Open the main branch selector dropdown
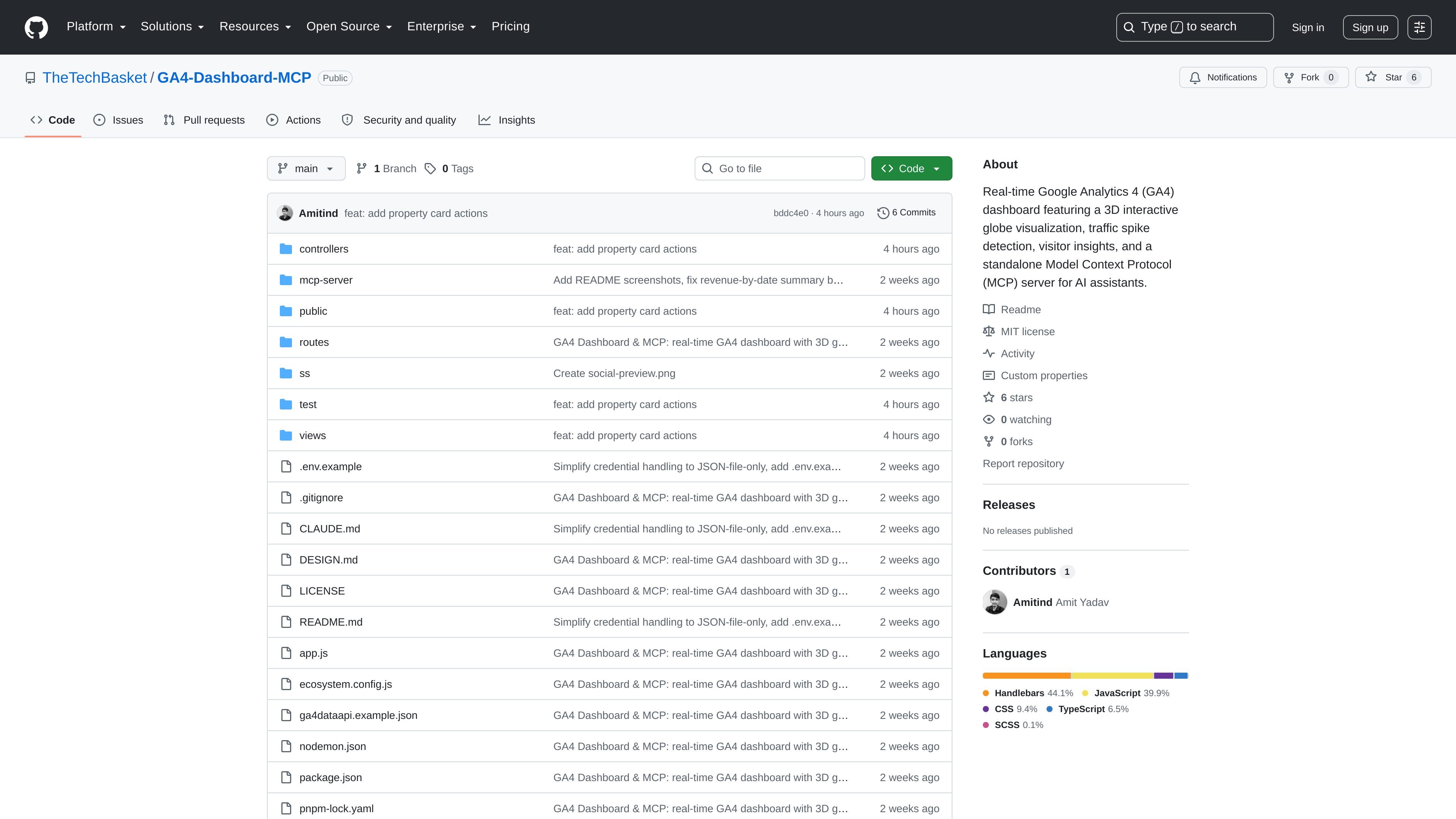 point(306,168)
